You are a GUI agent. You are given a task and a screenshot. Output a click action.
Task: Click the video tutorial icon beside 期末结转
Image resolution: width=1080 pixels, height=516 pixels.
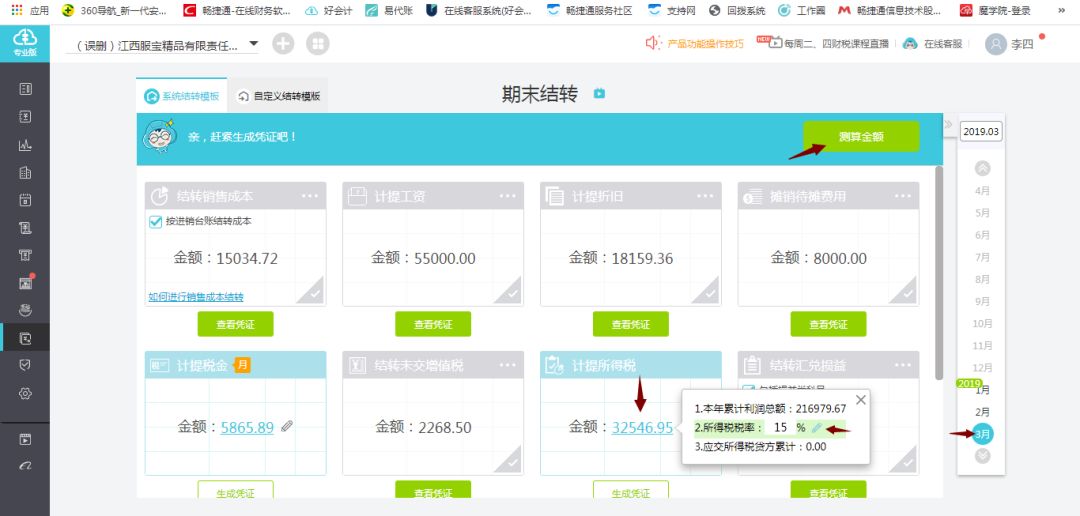(x=599, y=94)
